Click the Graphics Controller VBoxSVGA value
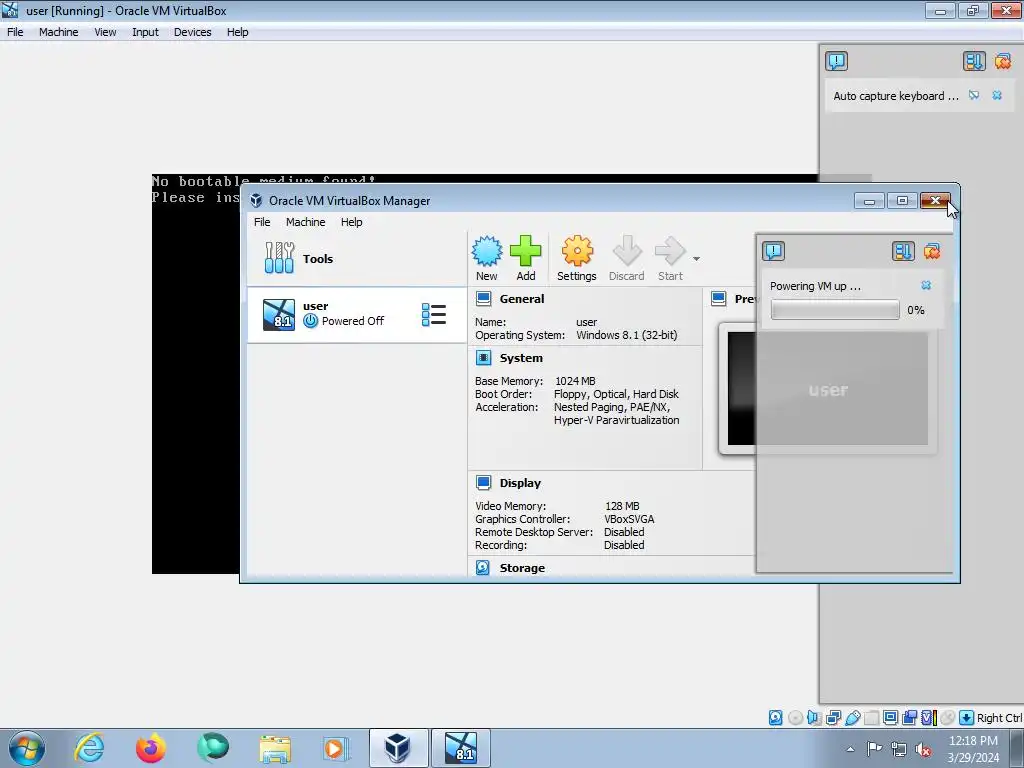Image resolution: width=1024 pixels, height=768 pixels. (x=629, y=519)
